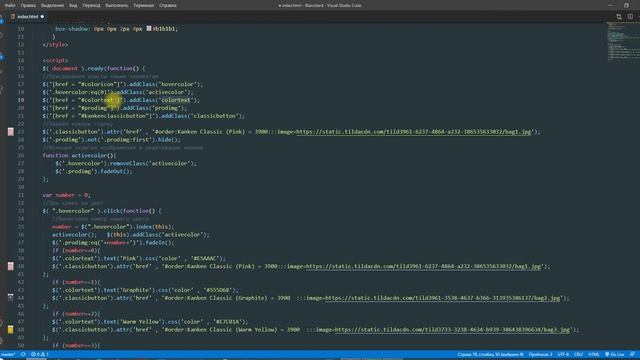Viewport: 640px width, 360px height.
Task: Select the HTML language mode
Action: point(594,355)
